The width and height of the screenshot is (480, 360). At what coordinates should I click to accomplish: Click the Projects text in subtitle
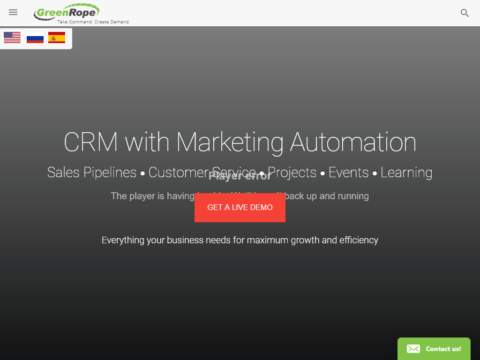pyautogui.click(x=292, y=173)
